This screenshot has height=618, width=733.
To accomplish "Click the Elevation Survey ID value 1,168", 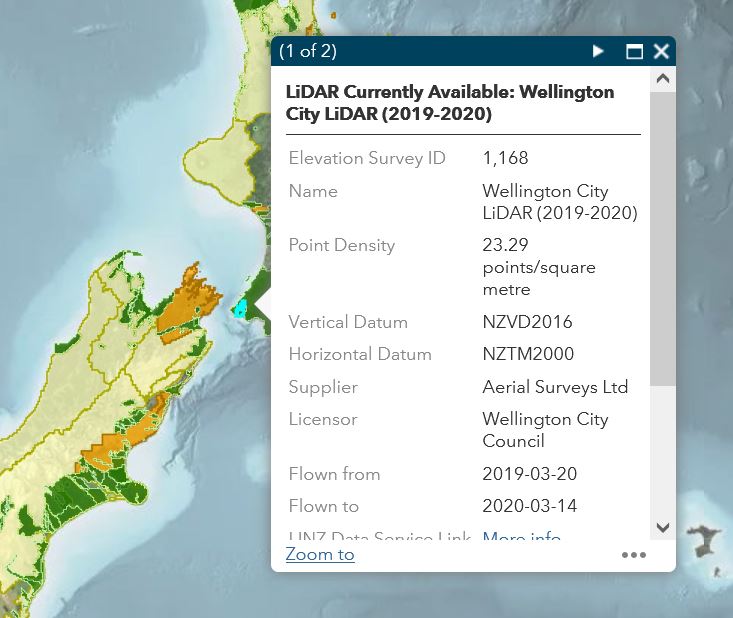I will (x=505, y=158).
